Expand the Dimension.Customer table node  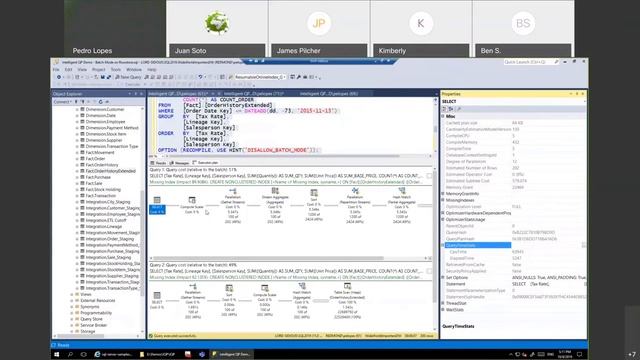(x=77, y=109)
